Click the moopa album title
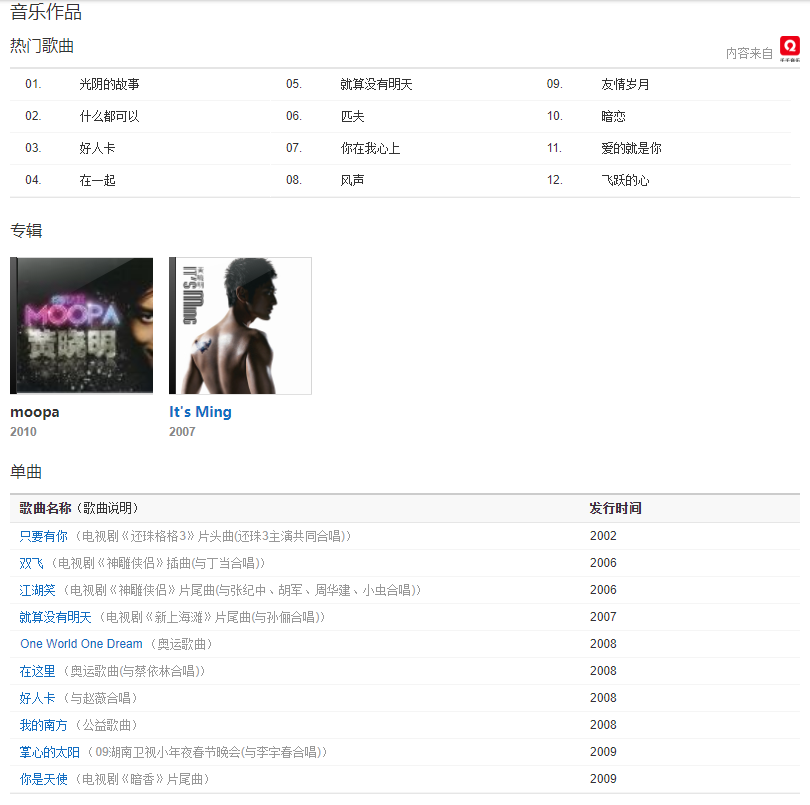This screenshot has width=810, height=805. (x=35, y=412)
